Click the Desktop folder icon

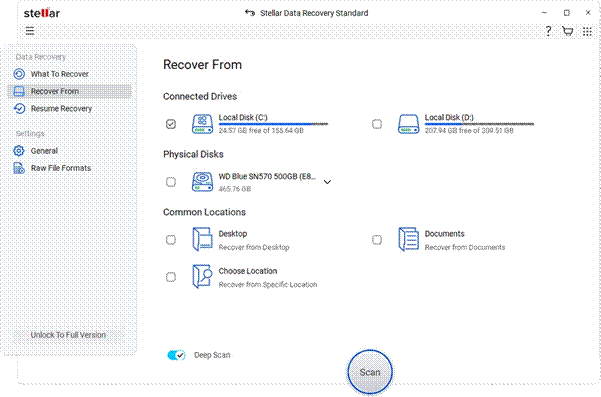tap(202, 239)
